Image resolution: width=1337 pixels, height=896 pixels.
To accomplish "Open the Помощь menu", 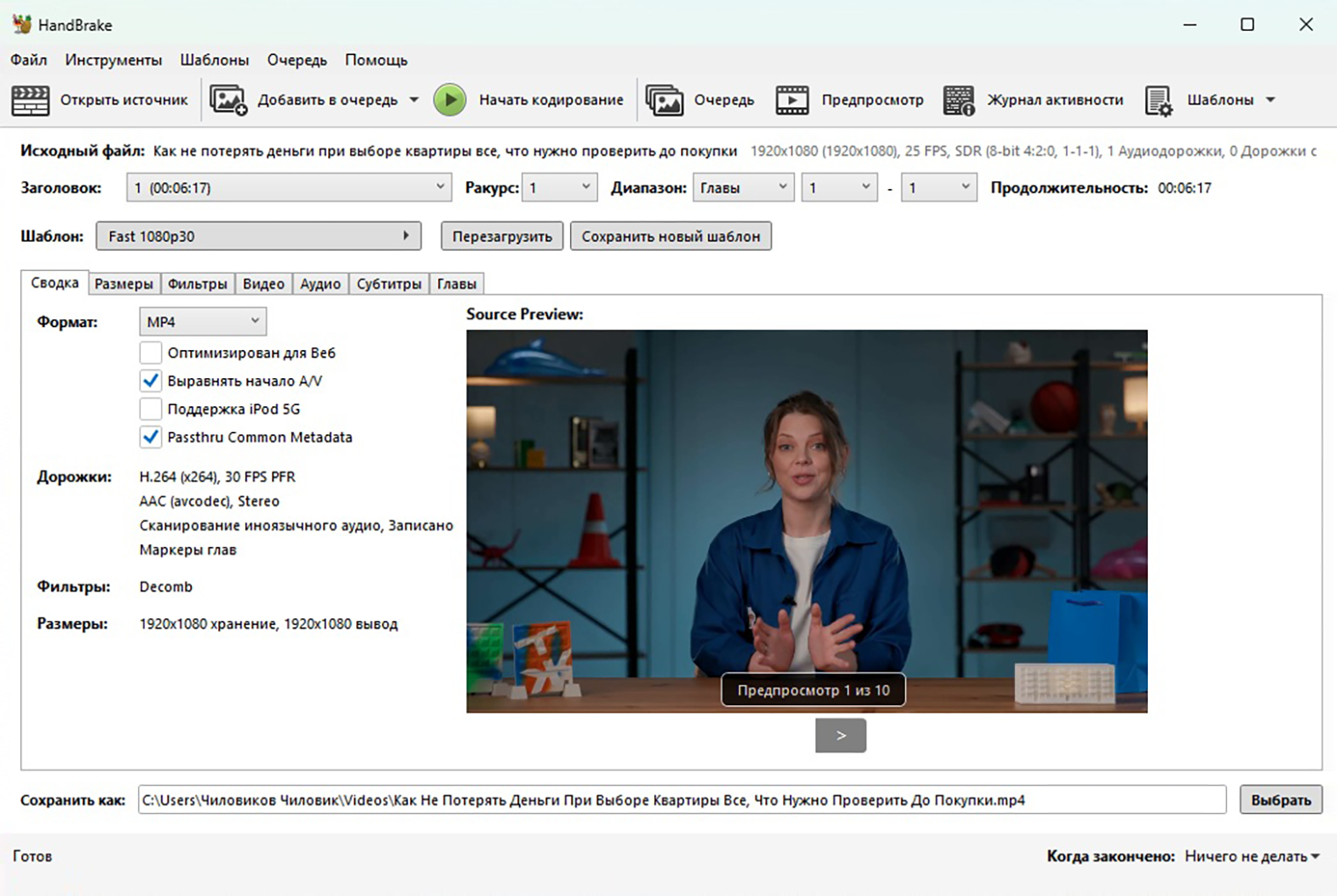I will click(376, 60).
